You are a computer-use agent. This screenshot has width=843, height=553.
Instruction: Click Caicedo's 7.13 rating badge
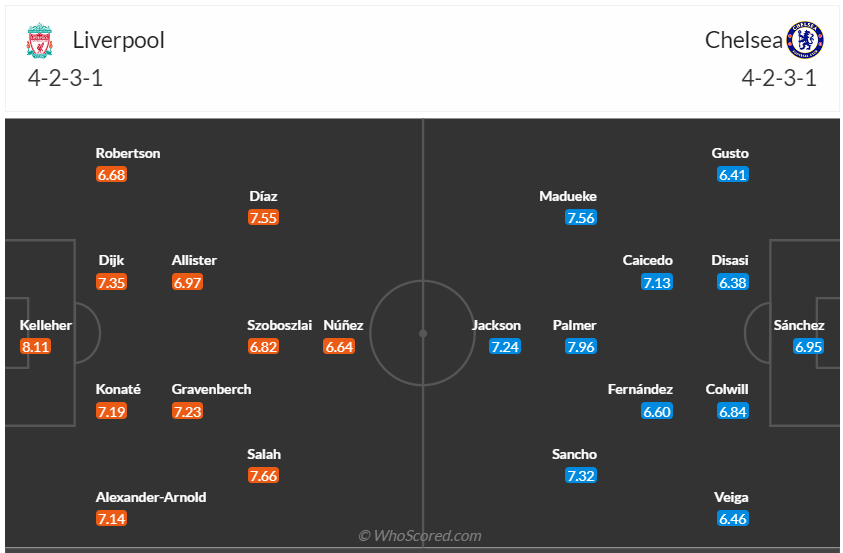657,283
